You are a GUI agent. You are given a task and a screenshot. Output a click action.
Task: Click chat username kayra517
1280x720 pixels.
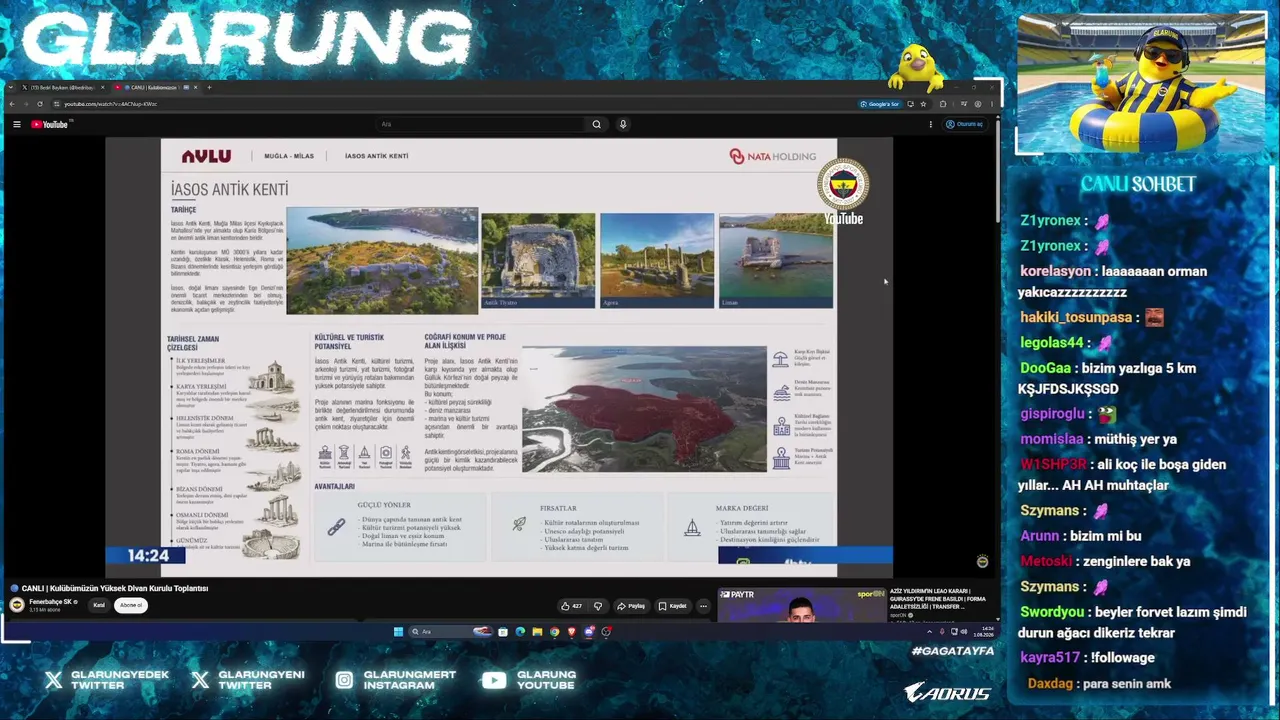click(1050, 657)
